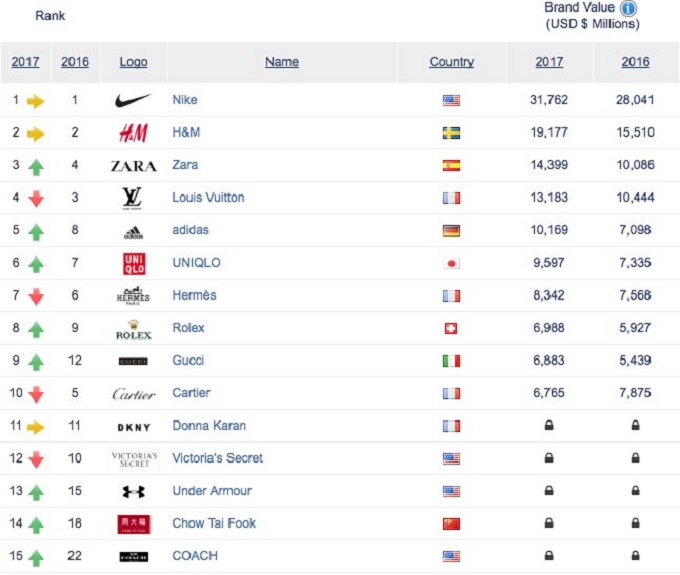Click Donna Karan locked 2017 value icon

coord(549,425)
